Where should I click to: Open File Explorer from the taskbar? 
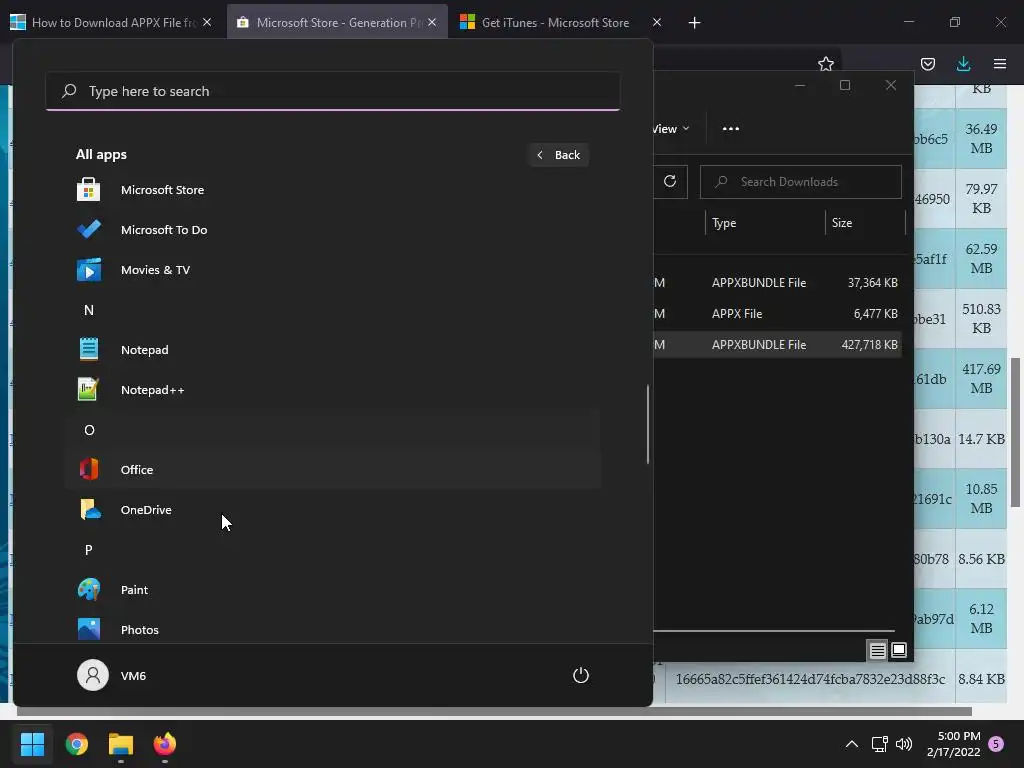[121, 744]
